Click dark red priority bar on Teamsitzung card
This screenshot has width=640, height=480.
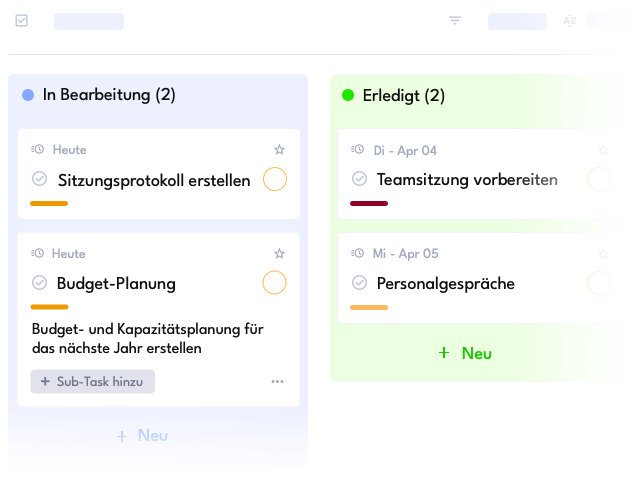coord(369,203)
